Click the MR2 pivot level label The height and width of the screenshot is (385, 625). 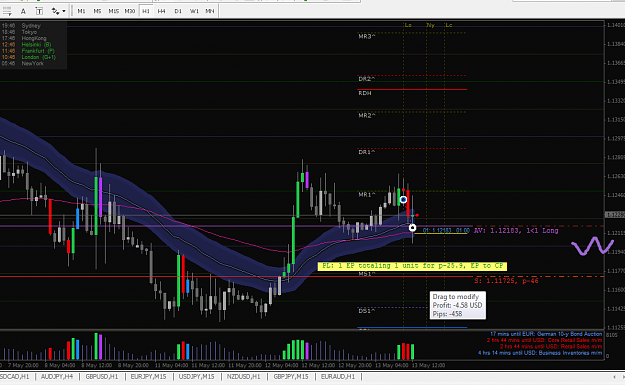pyautogui.click(x=367, y=116)
